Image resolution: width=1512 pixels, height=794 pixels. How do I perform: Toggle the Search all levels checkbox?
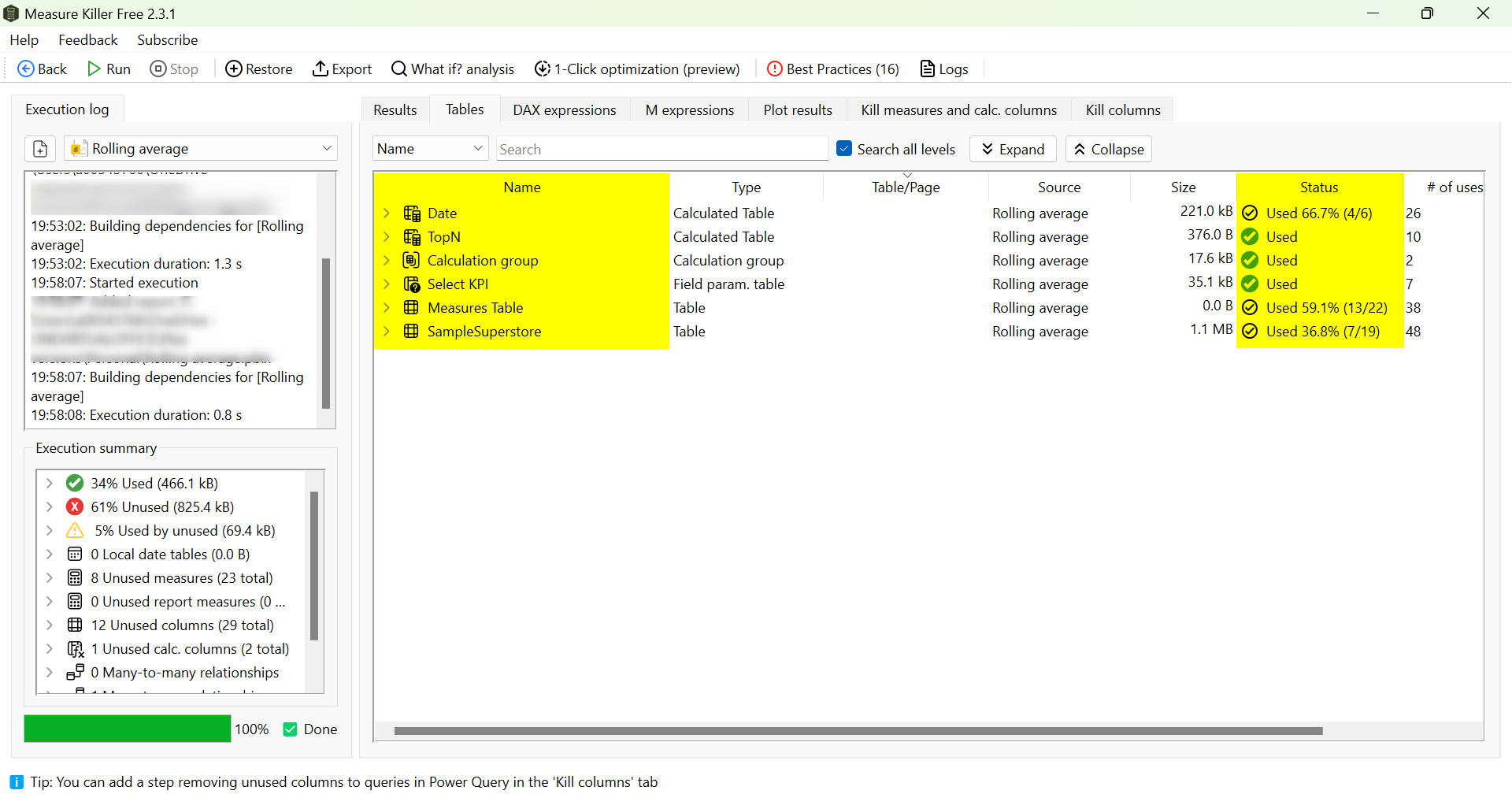tap(844, 149)
